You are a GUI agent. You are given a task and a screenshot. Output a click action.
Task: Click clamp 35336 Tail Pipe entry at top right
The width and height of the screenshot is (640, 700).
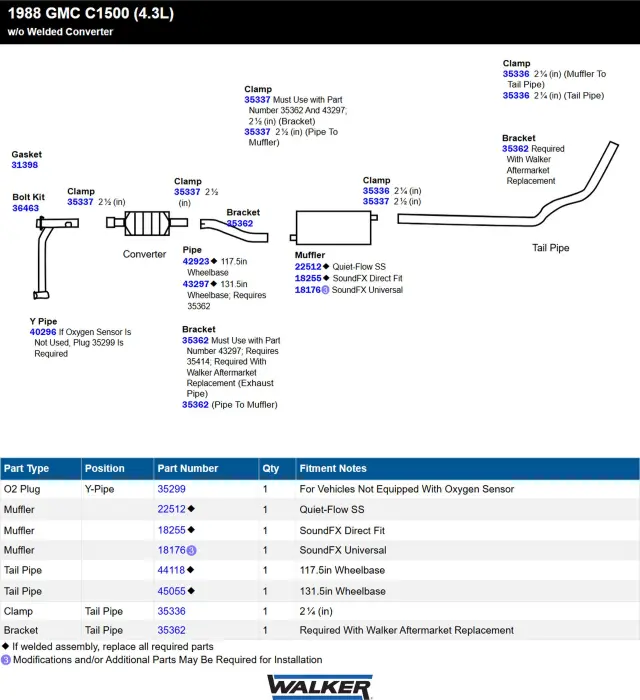516,96
